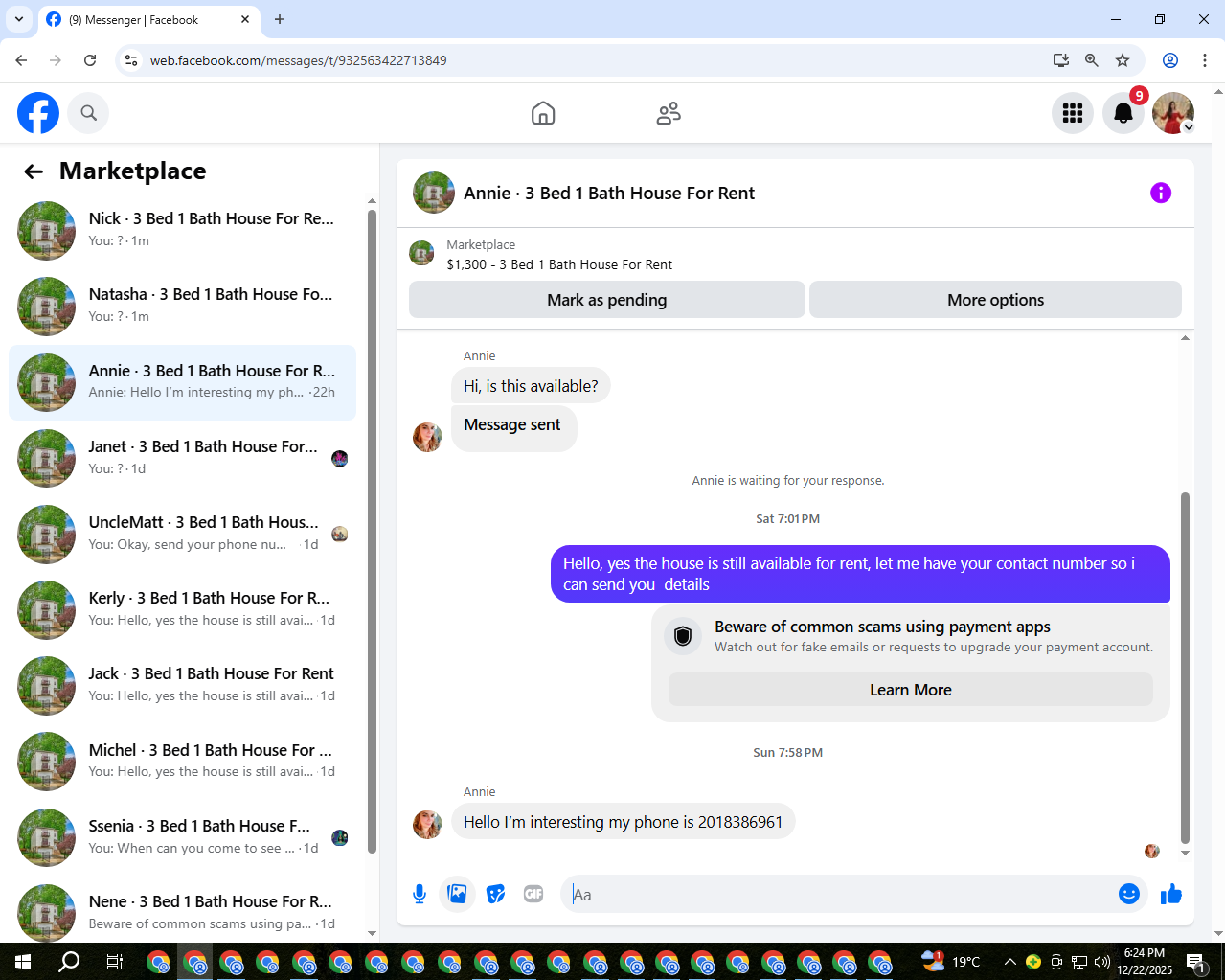Open Michel's conversation
1225x980 pixels.
click(183, 762)
